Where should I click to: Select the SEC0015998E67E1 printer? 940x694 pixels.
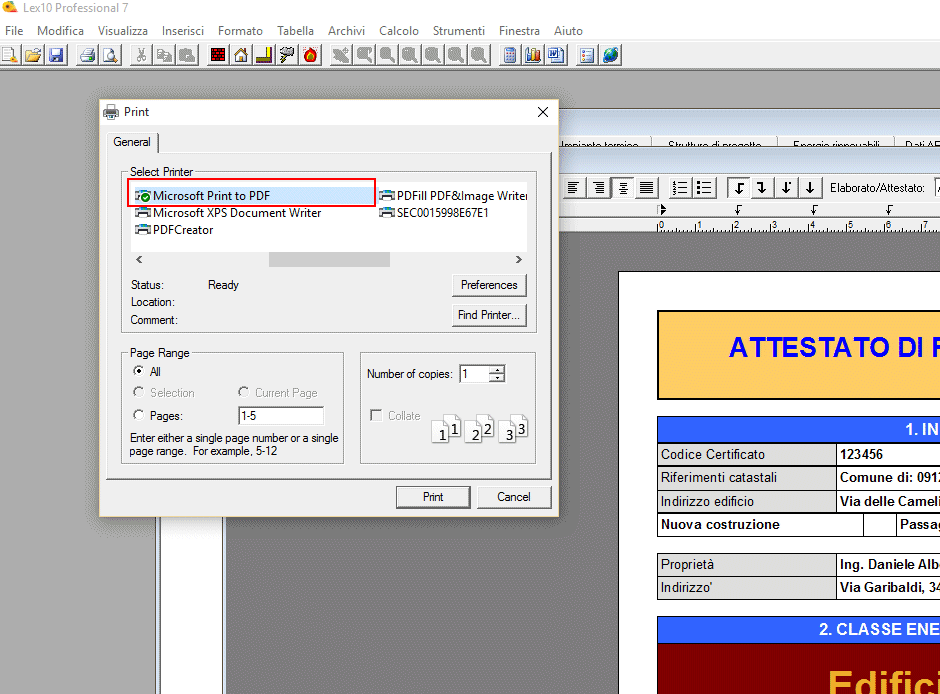tap(434, 213)
